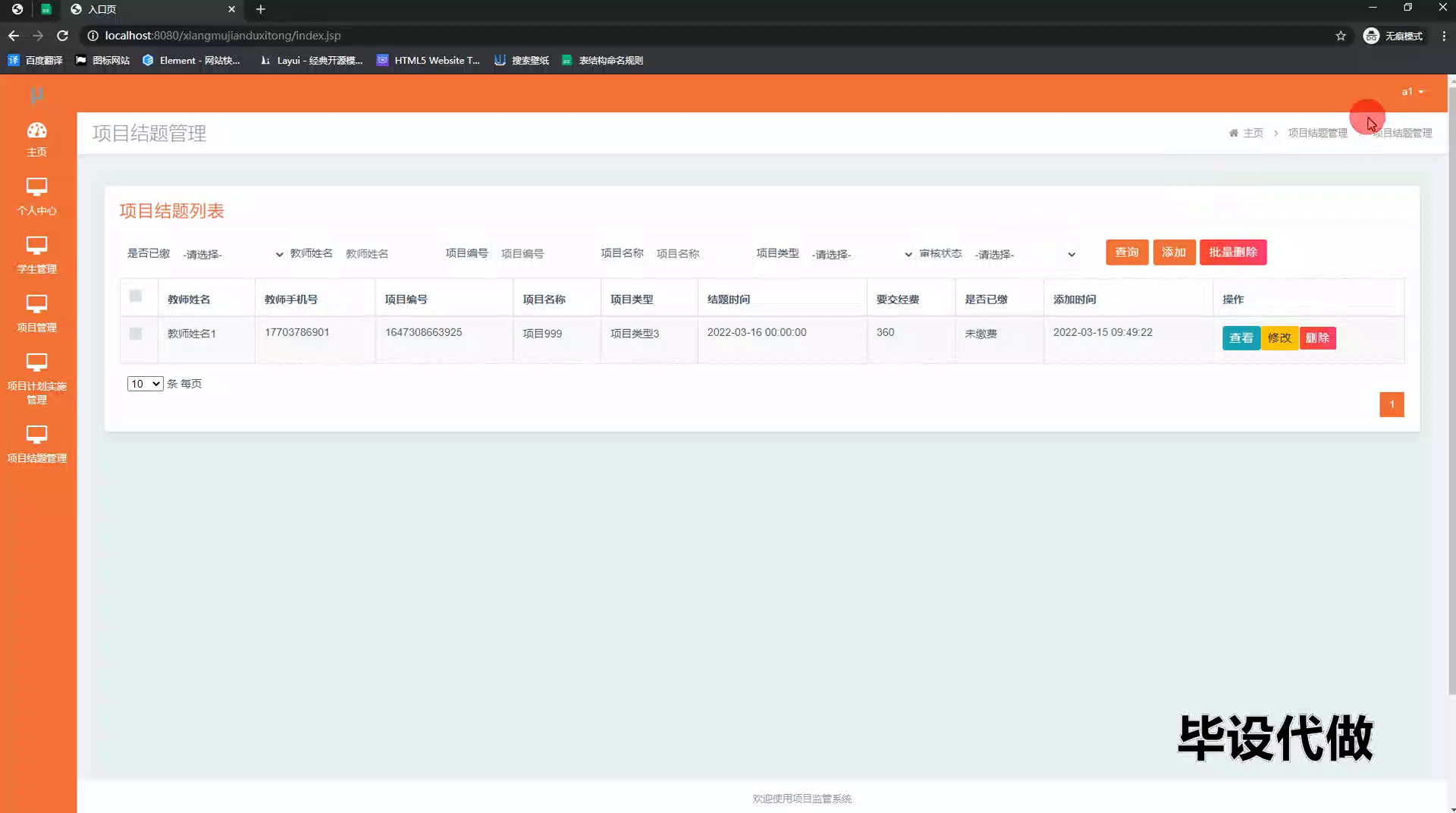Image resolution: width=1456 pixels, height=813 pixels.
Task: Go back with the browser back arrow
Action: click(x=14, y=36)
